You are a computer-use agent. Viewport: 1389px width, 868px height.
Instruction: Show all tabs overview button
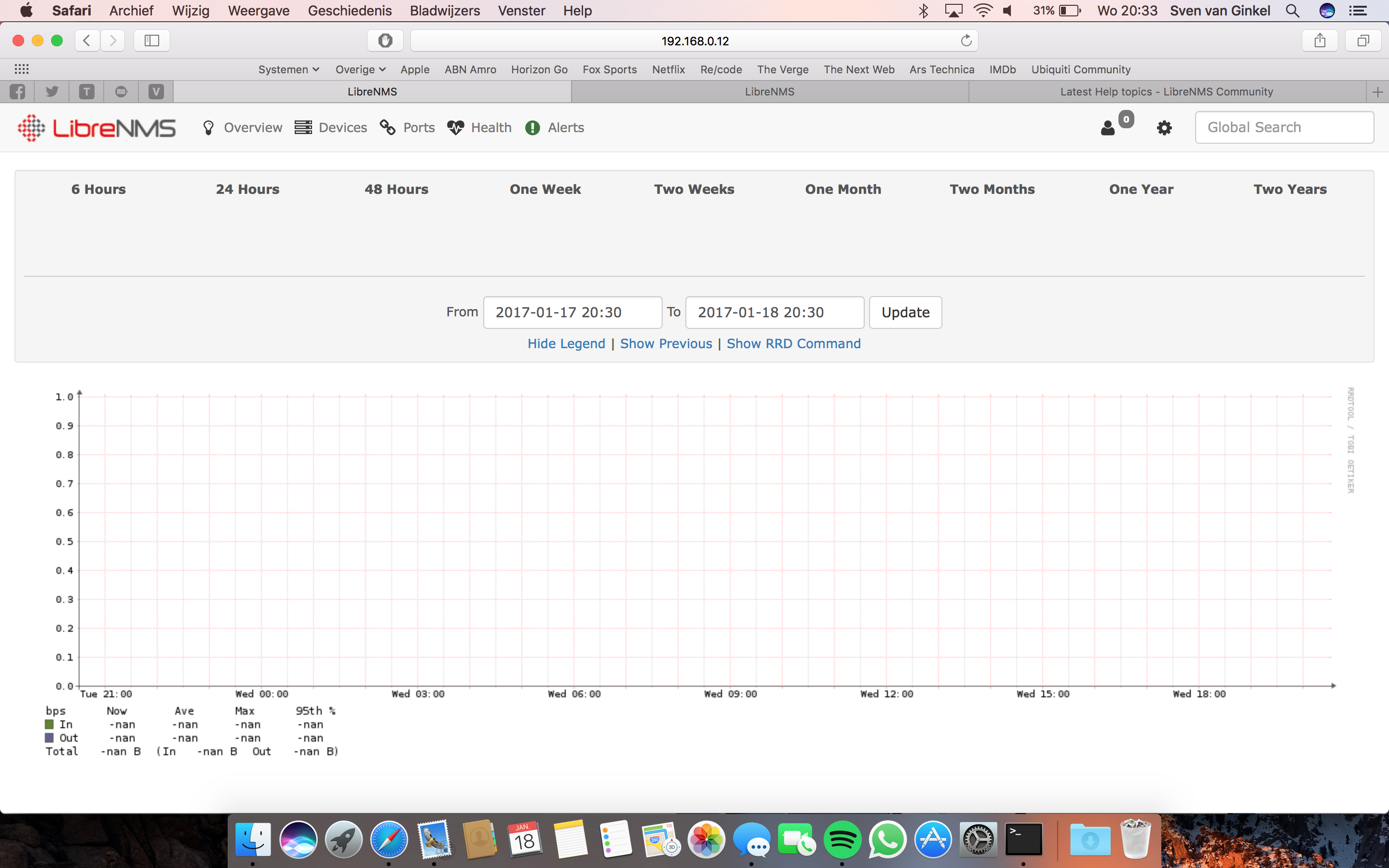point(1363,40)
